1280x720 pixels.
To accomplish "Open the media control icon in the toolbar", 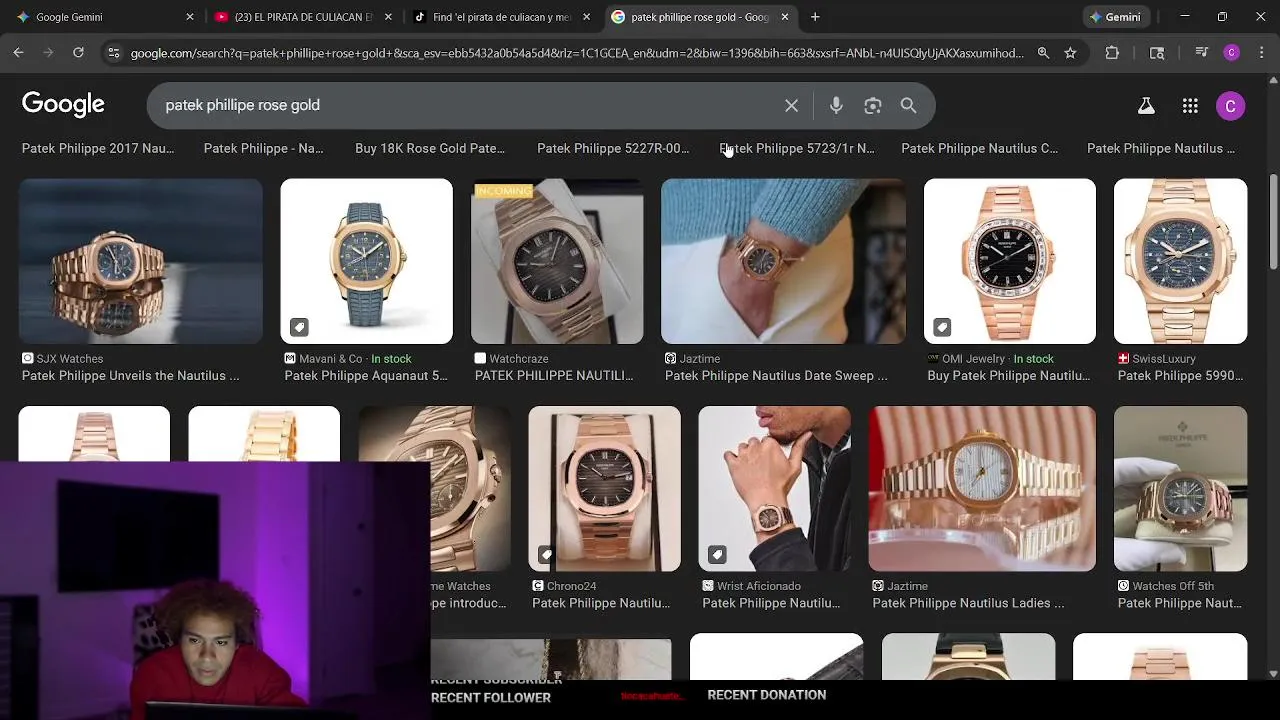I will (1202, 53).
